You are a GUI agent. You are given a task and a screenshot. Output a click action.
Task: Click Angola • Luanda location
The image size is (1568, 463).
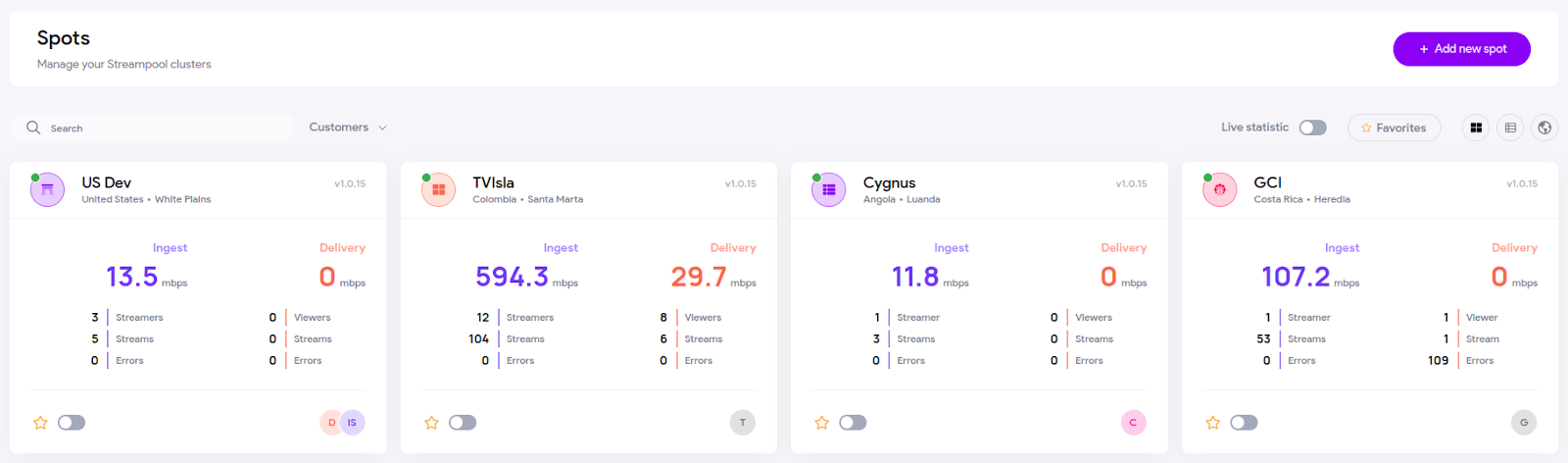(902, 199)
